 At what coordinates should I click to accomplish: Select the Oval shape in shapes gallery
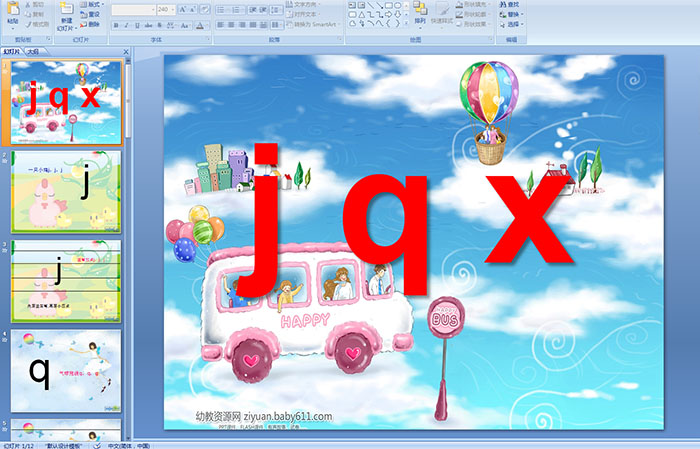[x=398, y=5]
